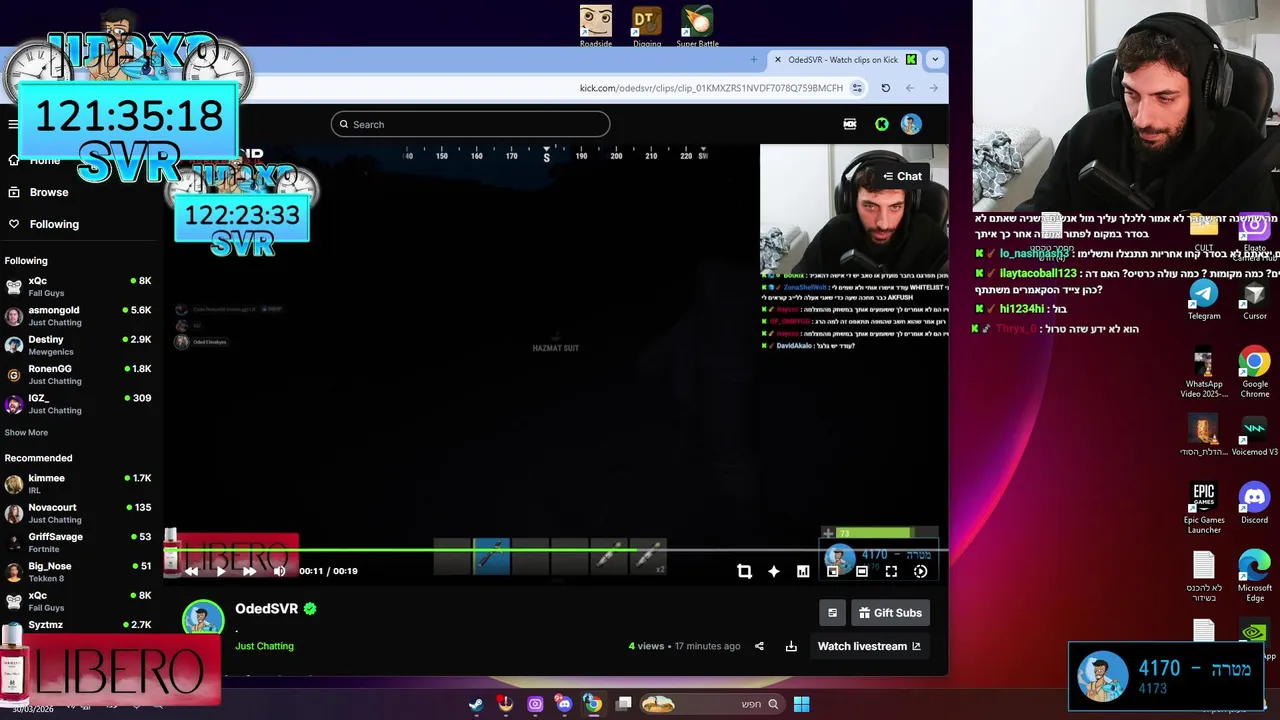Open Epic Games Launcher desktop shortcut
Screen dimensions: 1280x720
(1204, 508)
